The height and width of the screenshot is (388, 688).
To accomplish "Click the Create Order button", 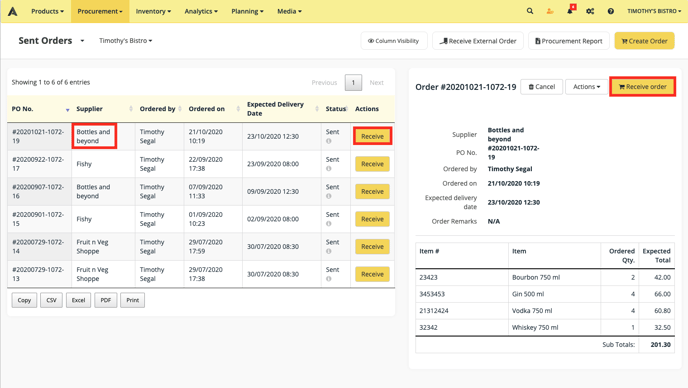I will (x=644, y=41).
